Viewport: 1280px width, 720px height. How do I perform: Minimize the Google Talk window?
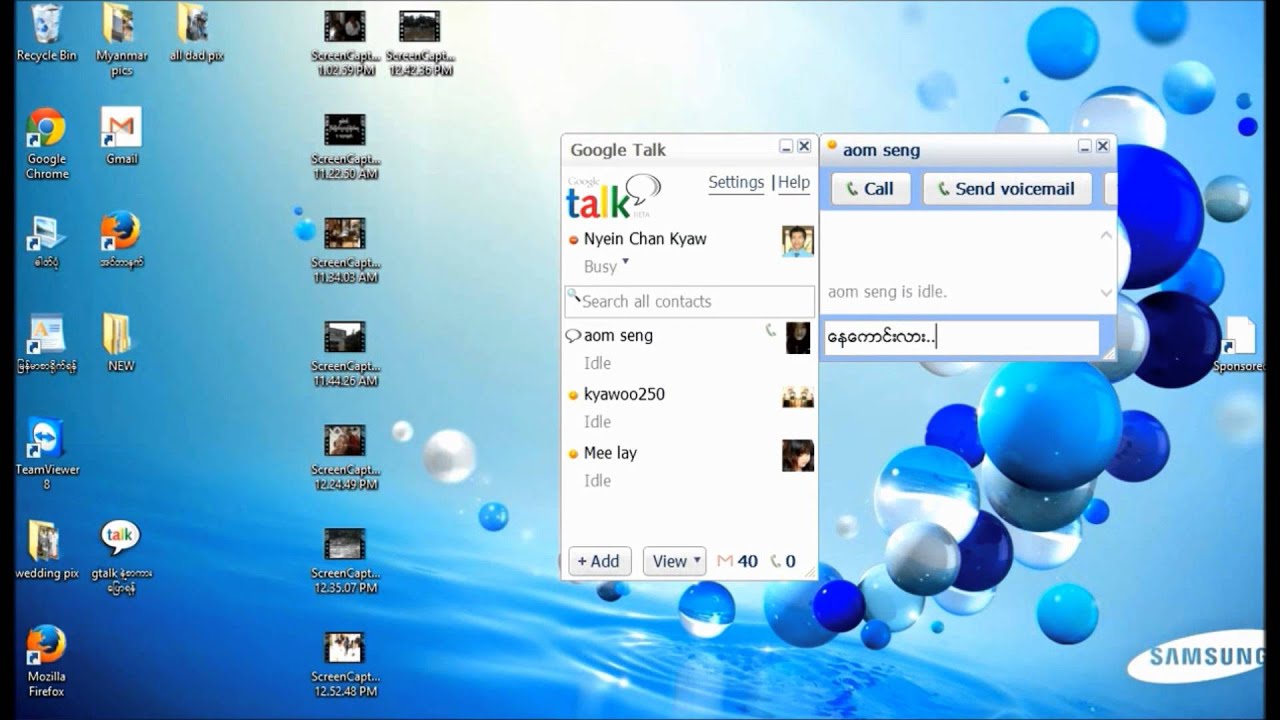786,146
